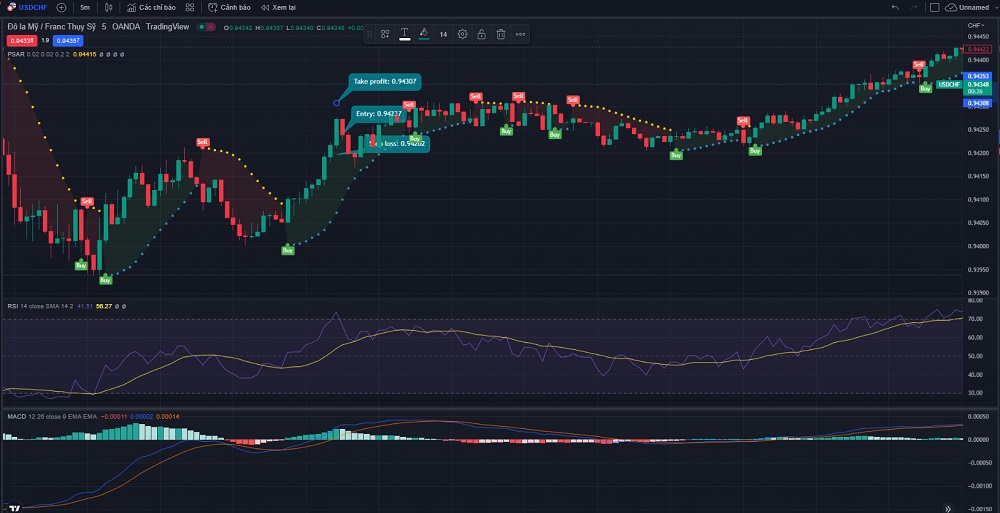
Task: Click the USDCHF price label on scale
Action: coord(949,85)
